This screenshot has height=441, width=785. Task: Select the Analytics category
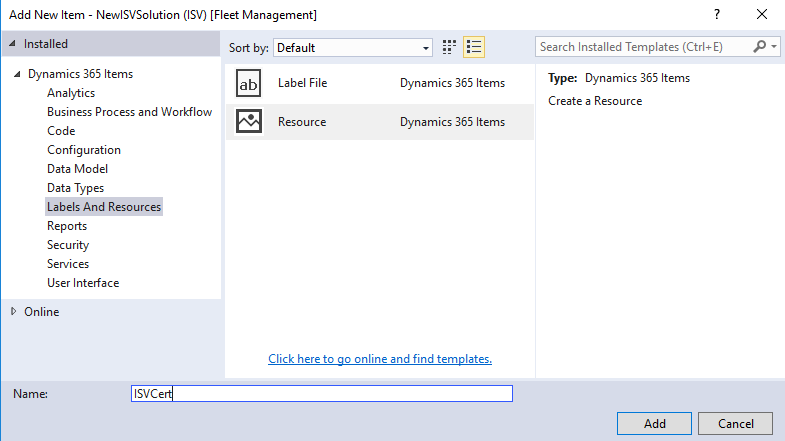[x=71, y=93]
